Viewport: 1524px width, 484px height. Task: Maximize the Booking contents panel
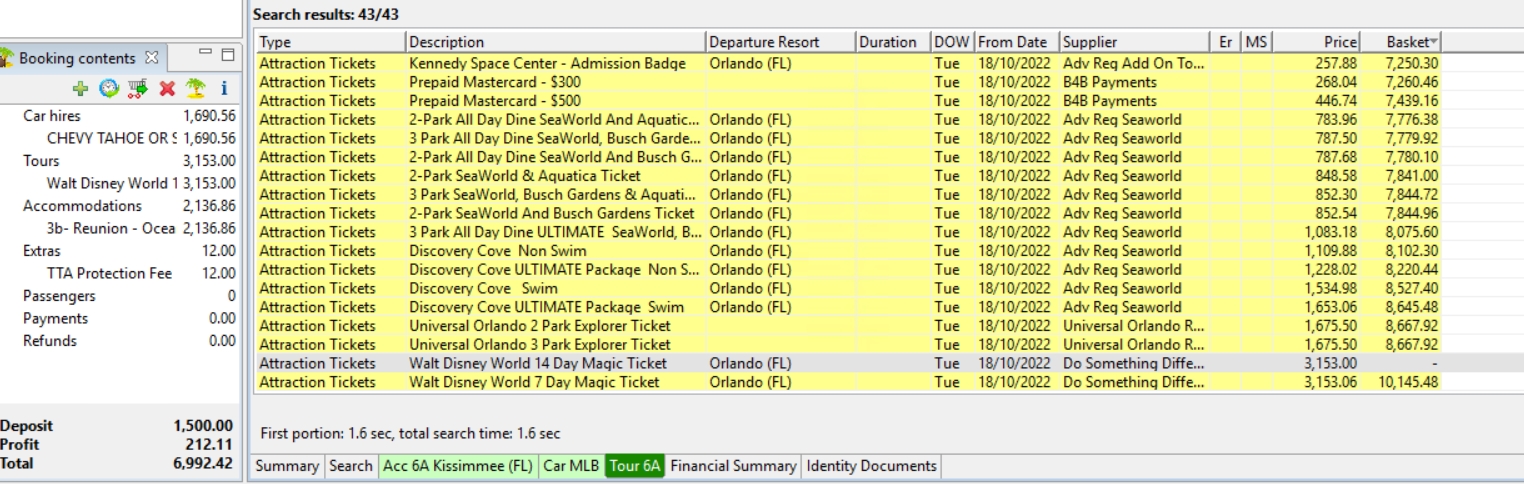point(226,55)
